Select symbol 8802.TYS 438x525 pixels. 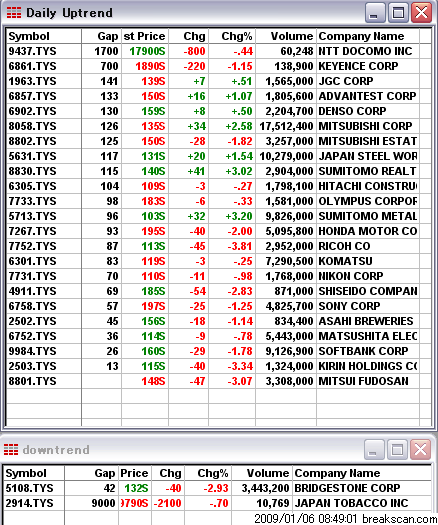[x=32, y=141]
